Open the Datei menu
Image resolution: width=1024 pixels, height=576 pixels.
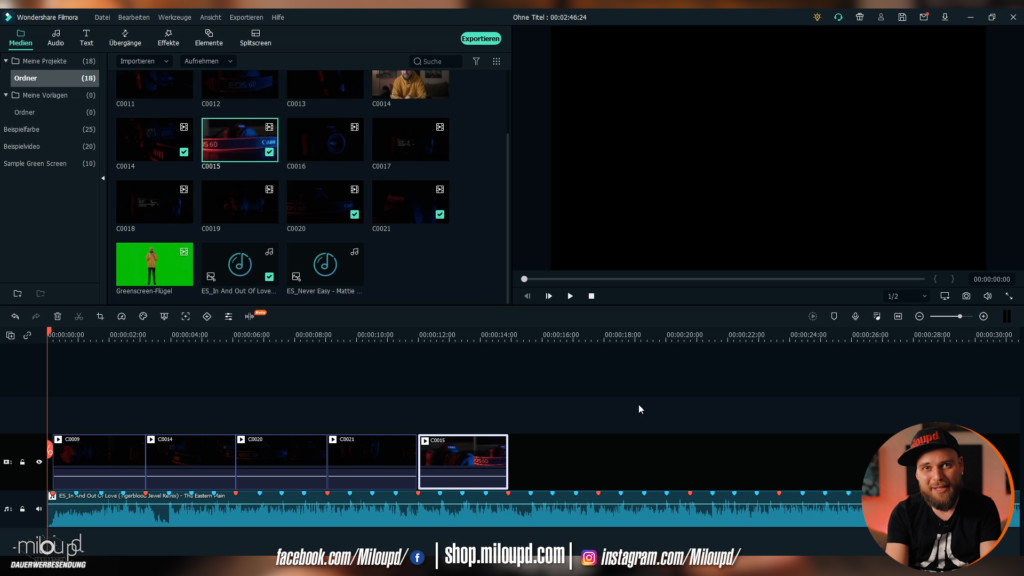103,17
